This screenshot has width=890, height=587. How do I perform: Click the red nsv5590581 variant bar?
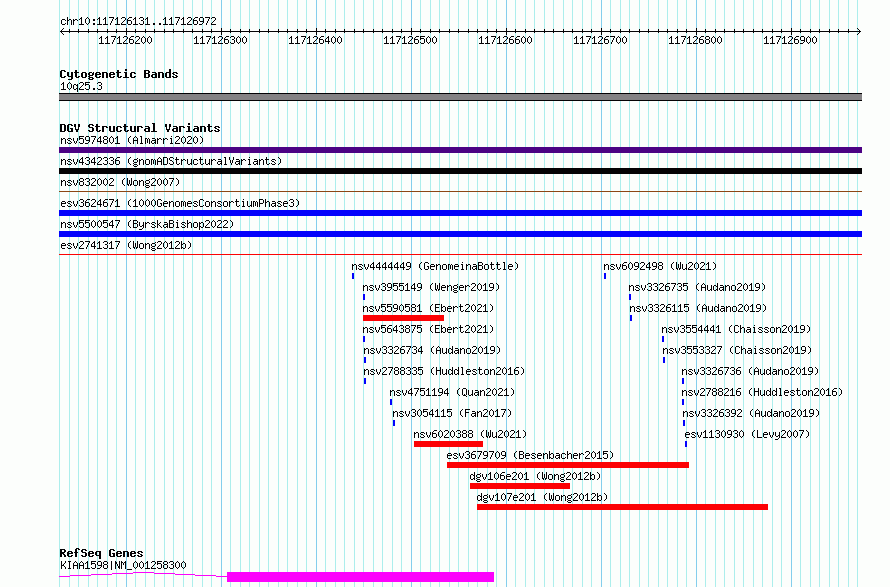click(404, 318)
